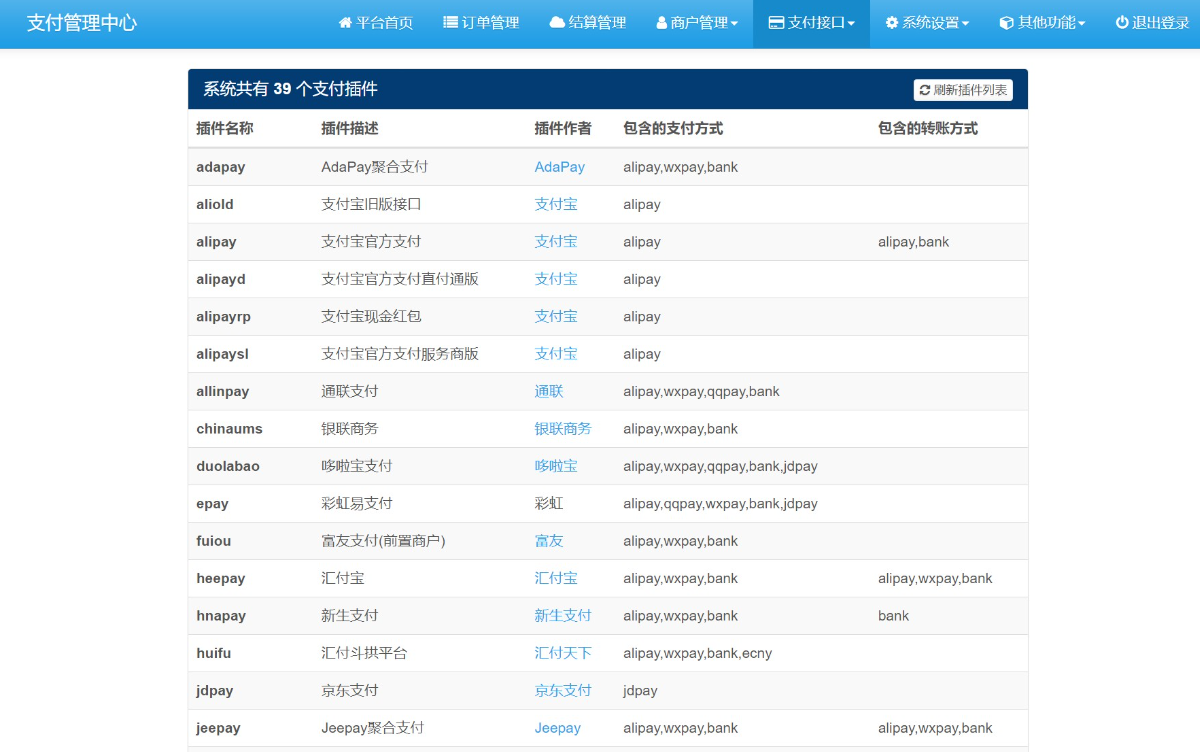Select 退出登录 to log out
1200x752 pixels.
coord(1152,23)
